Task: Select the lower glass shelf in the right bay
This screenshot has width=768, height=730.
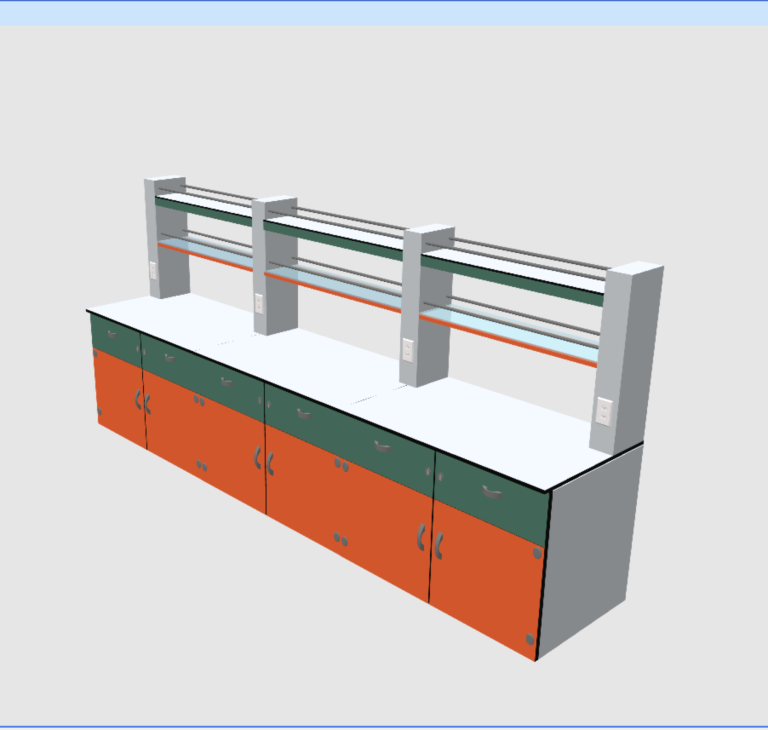Action: coord(508,334)
